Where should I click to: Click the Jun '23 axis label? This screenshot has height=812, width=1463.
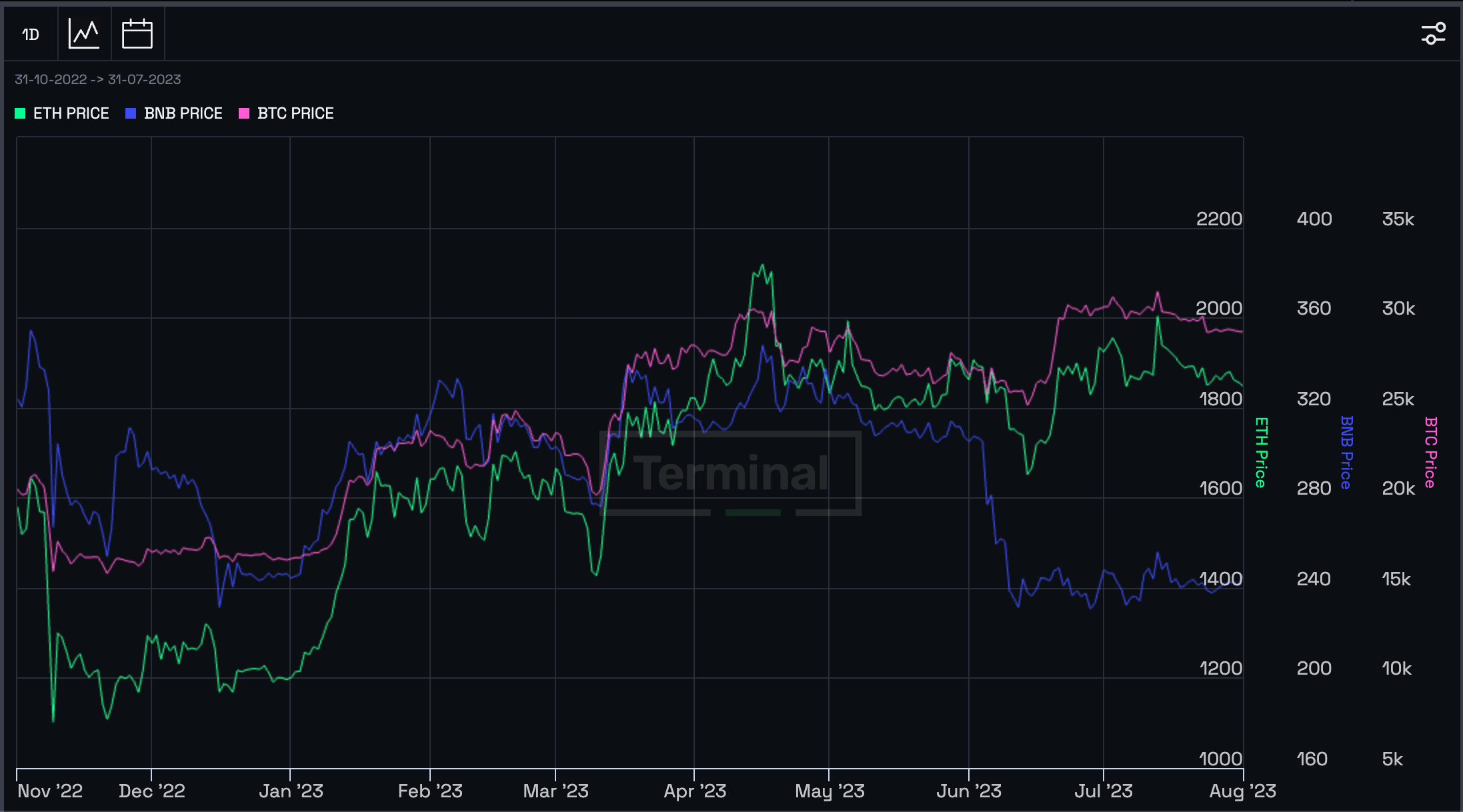(x=969, y=791)
